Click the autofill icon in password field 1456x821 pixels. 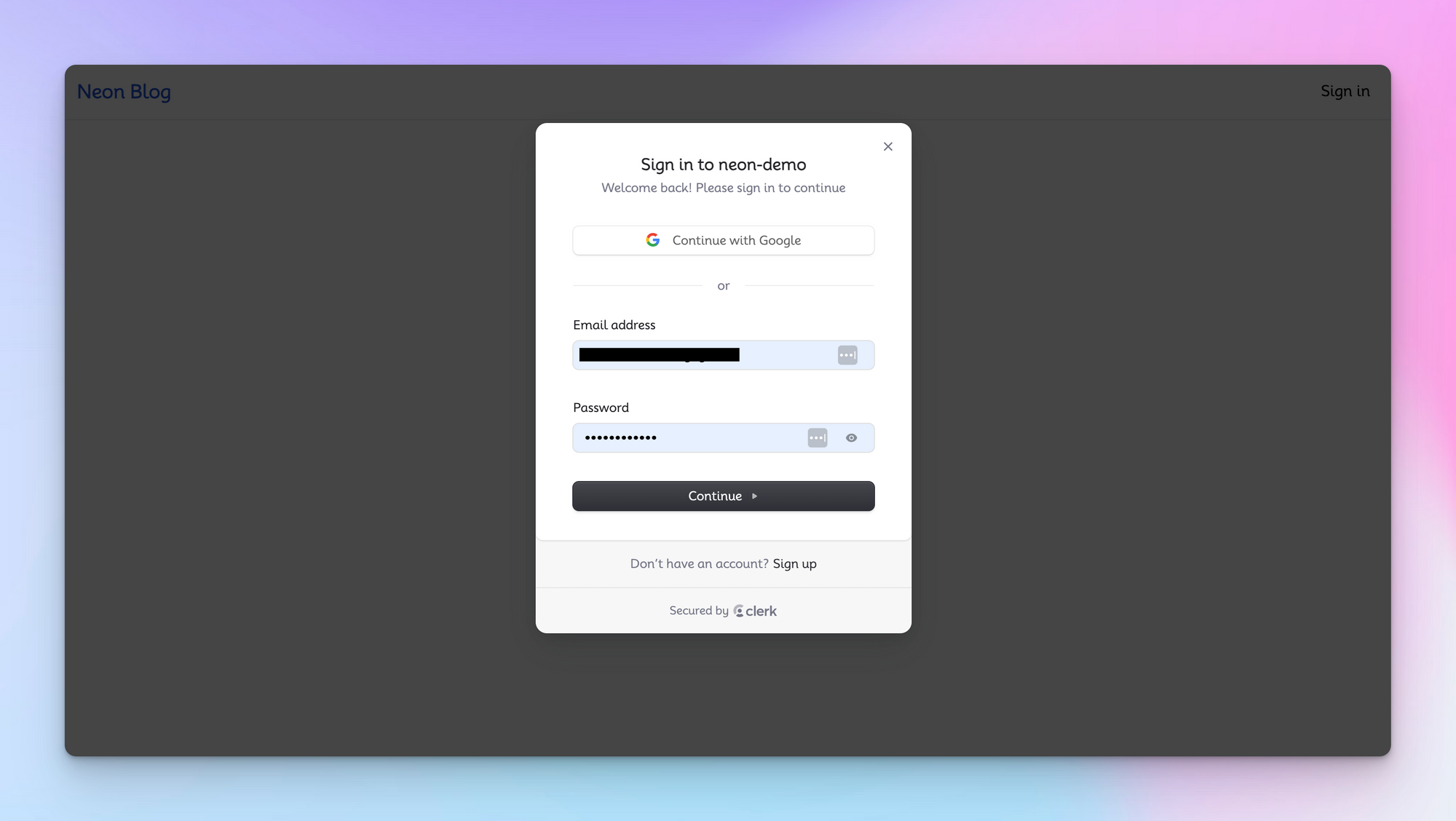(x=818, y=438)
